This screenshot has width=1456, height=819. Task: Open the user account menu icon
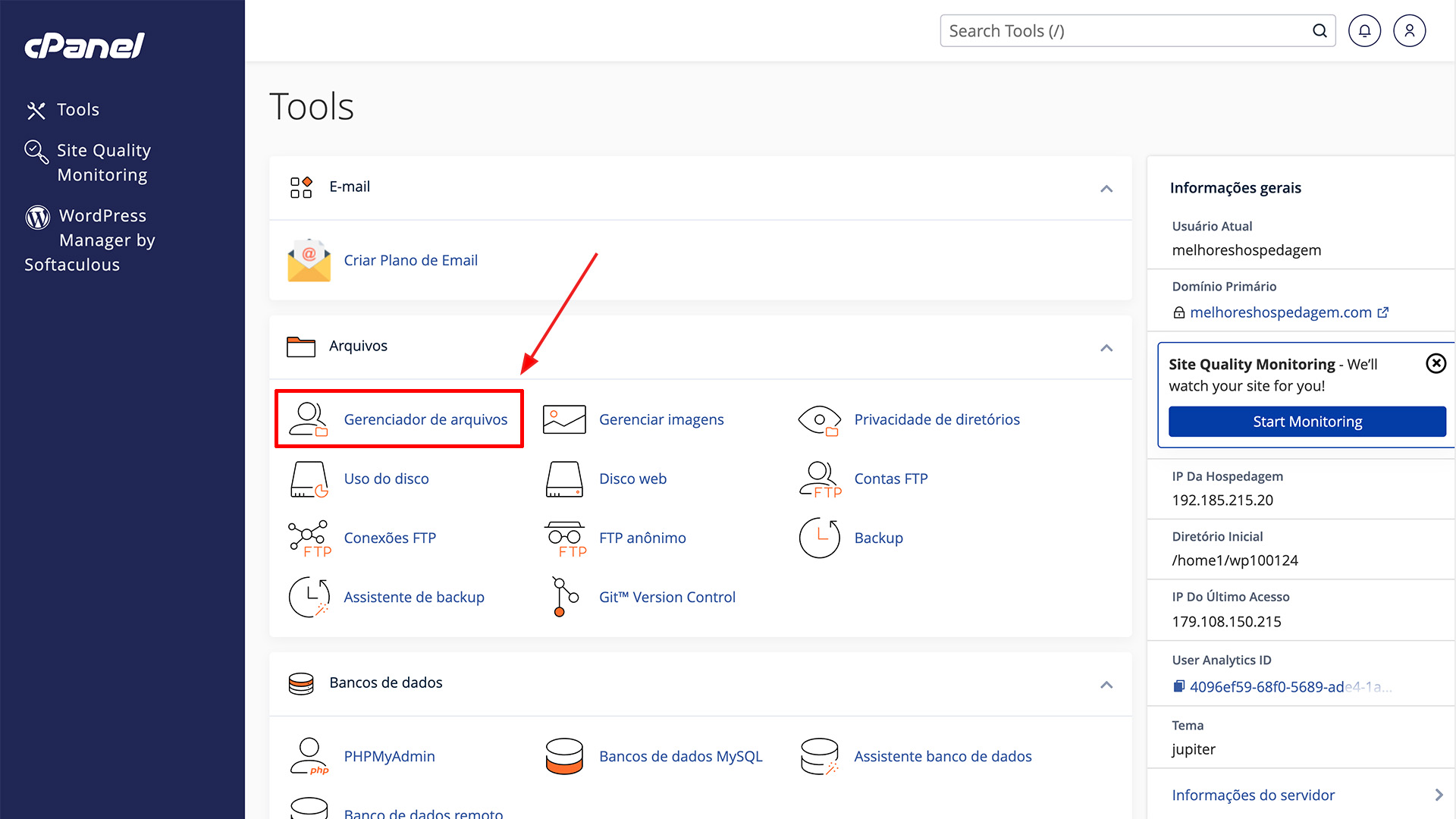(x=1410, y=31)
